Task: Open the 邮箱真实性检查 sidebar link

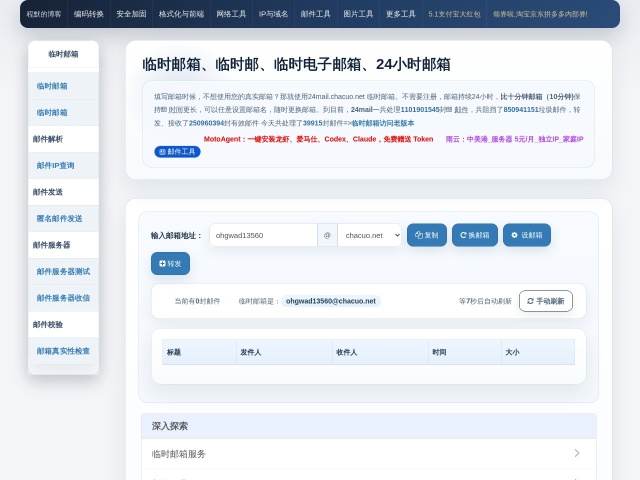Action: [x=63, y=351]
